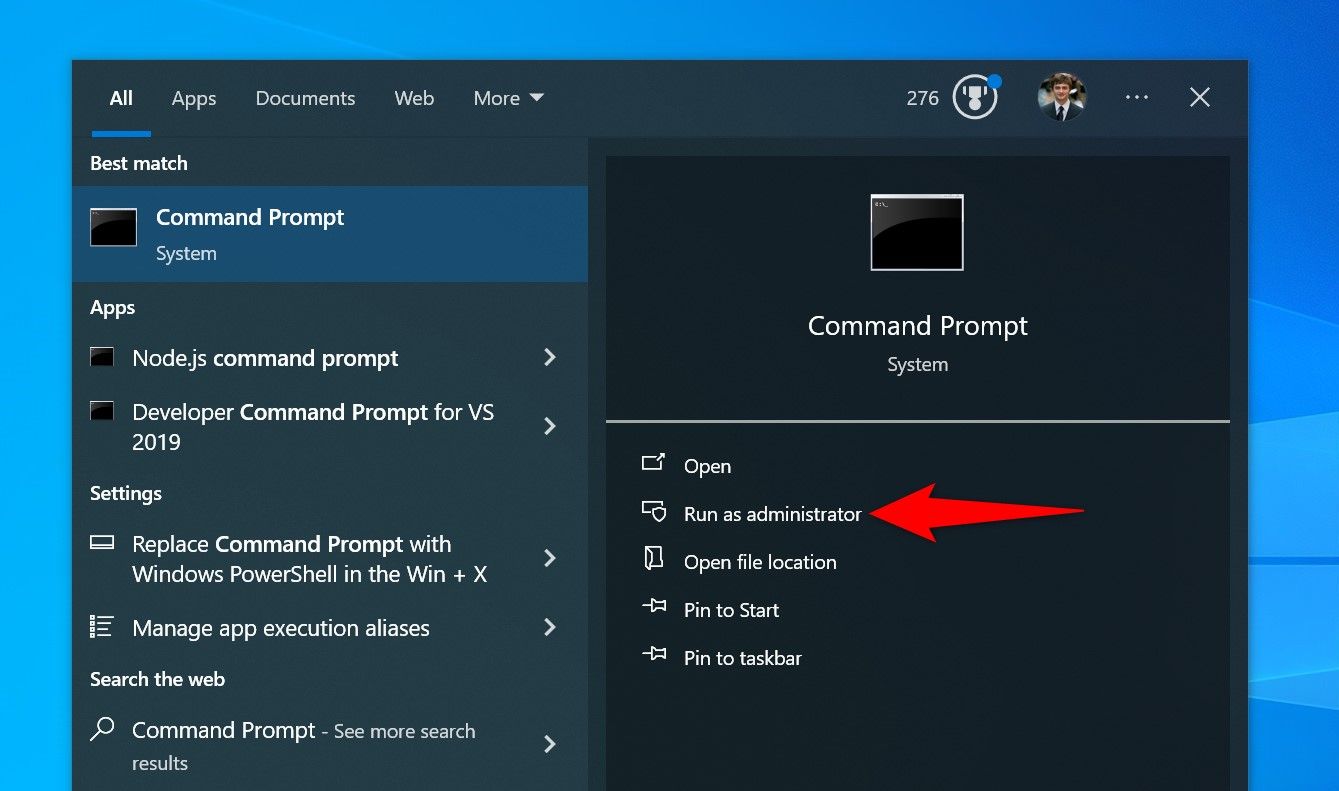Click the Open file location folder icon
The height and width of the screenshot is (791, 1339).
pos(654,561)
